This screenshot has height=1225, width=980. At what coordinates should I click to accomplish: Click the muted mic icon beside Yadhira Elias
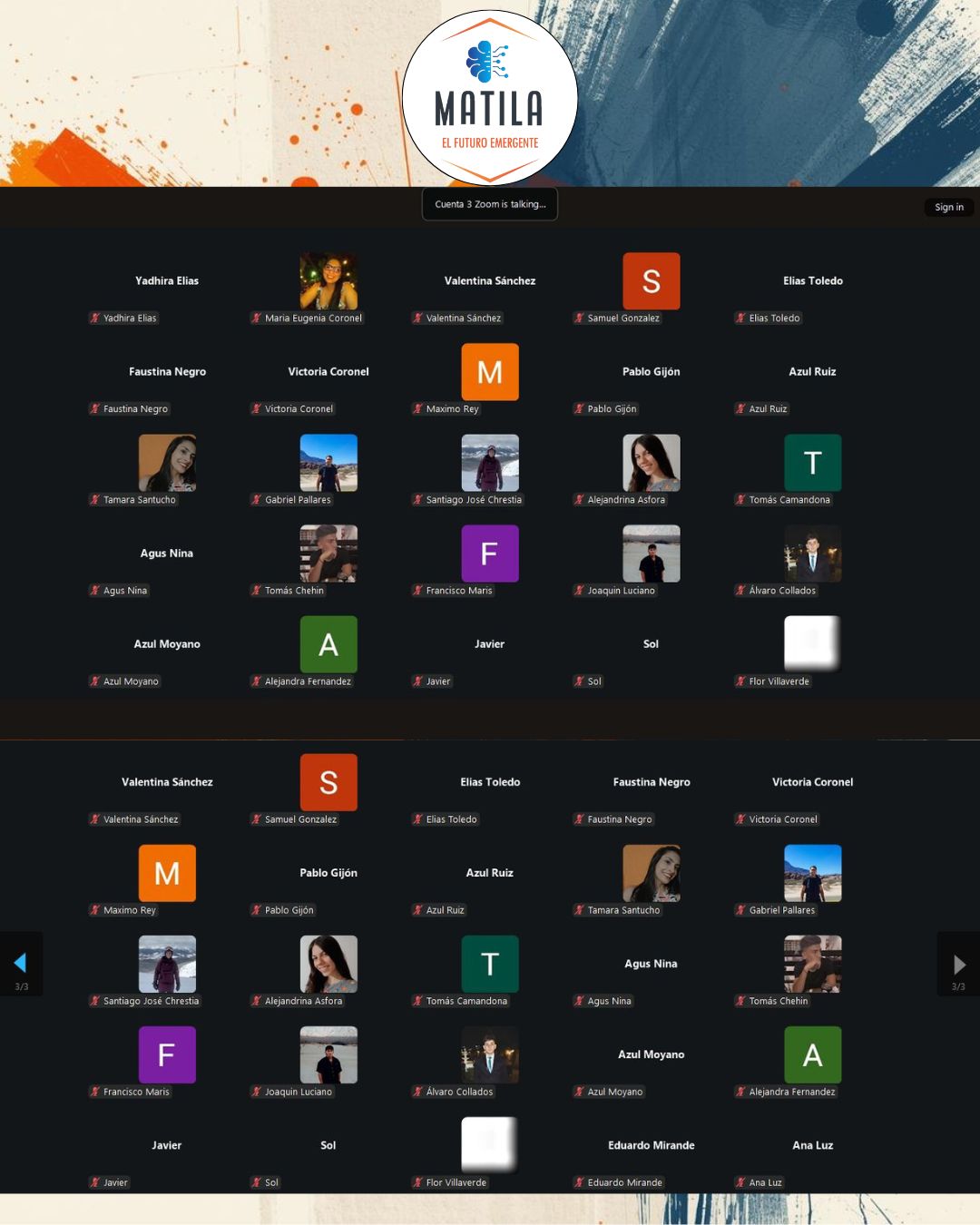pyautogui.click(x=94, y=318)
